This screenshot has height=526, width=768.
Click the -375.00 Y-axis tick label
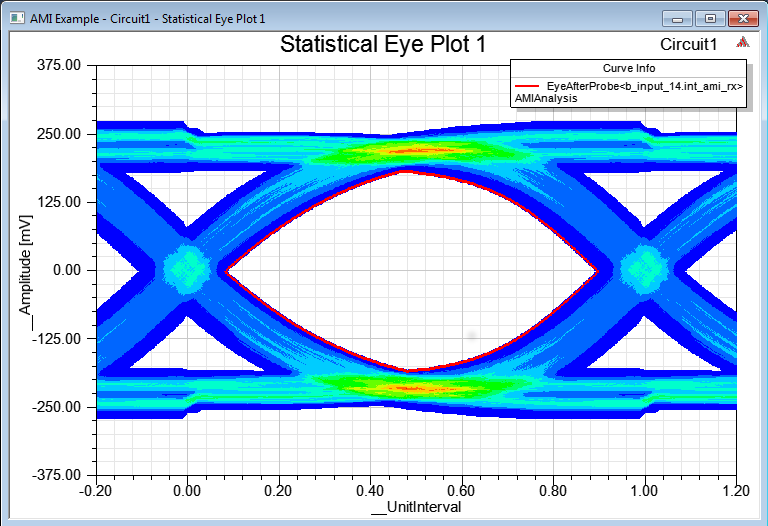click(x=56, y=475)
